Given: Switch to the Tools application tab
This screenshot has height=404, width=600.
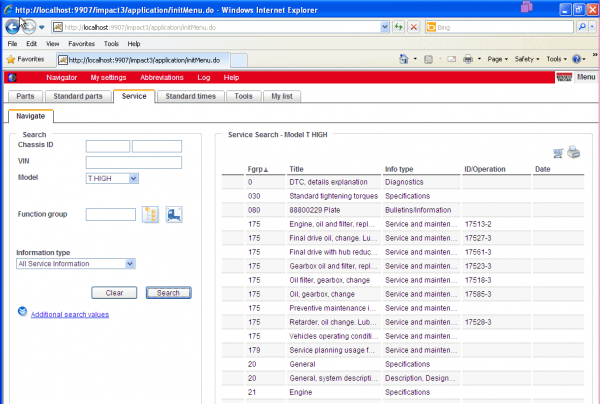Looking at the screenshot, I should coord(243,96).
